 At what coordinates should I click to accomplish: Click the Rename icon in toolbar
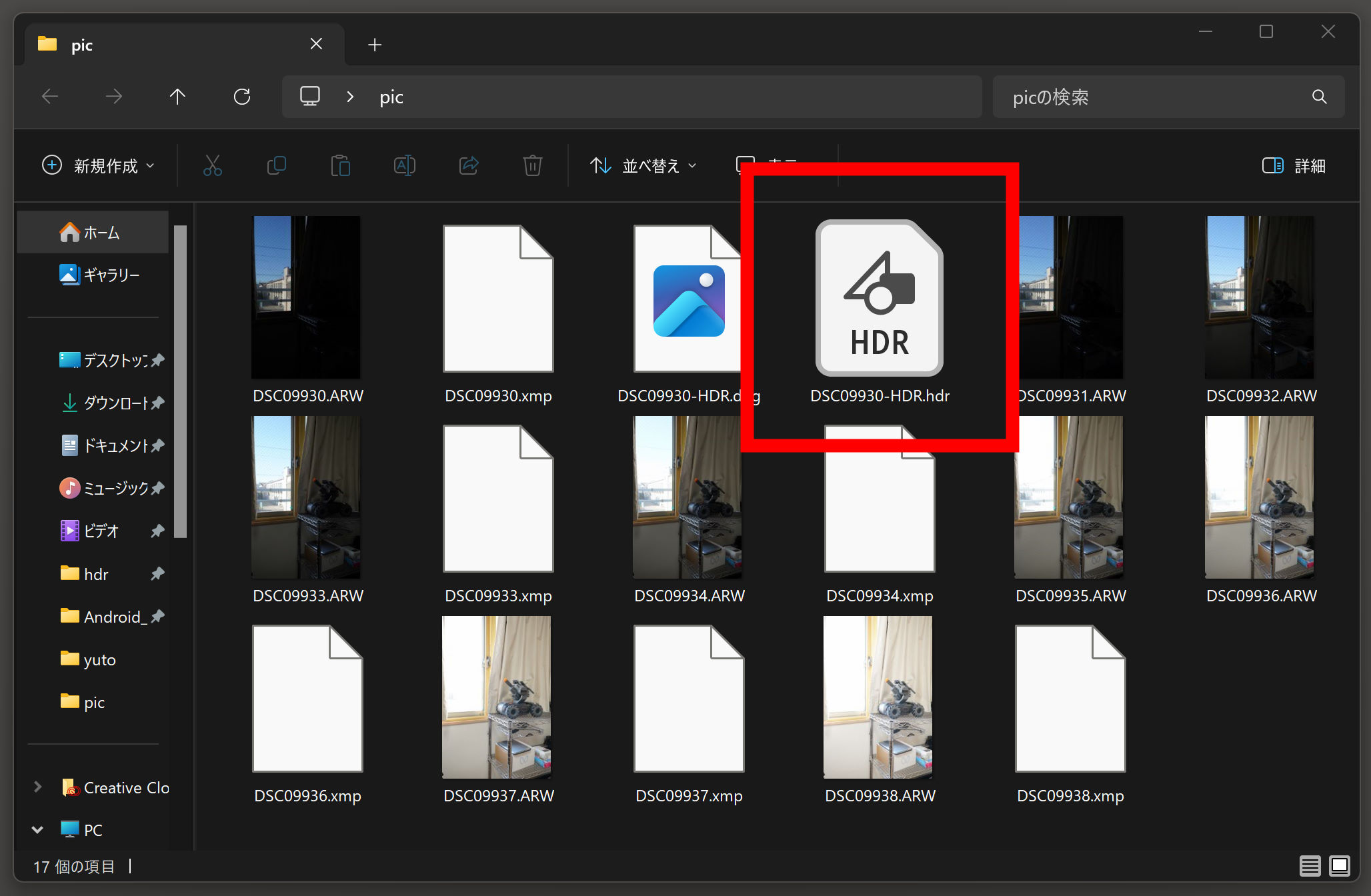(404, 165)
